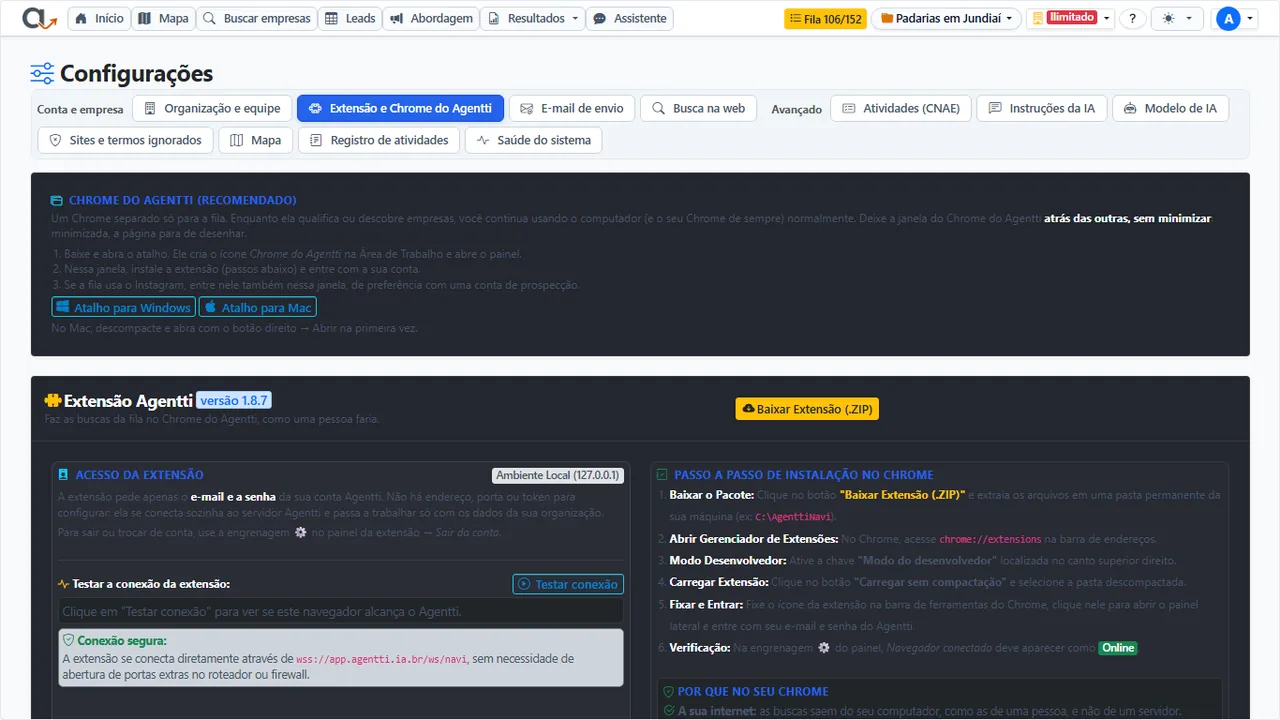
Task: Download the Atalho para Mac shortcut
Action: tap(258, 308)
